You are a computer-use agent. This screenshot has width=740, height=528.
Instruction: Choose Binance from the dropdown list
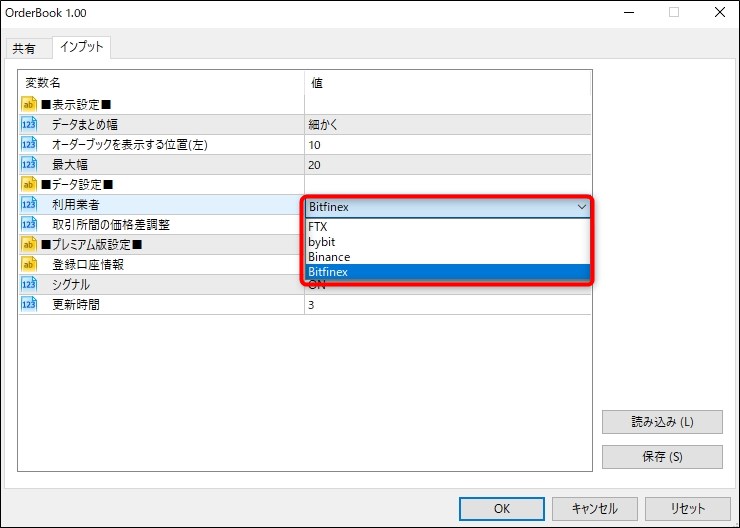tap(447, 257)
